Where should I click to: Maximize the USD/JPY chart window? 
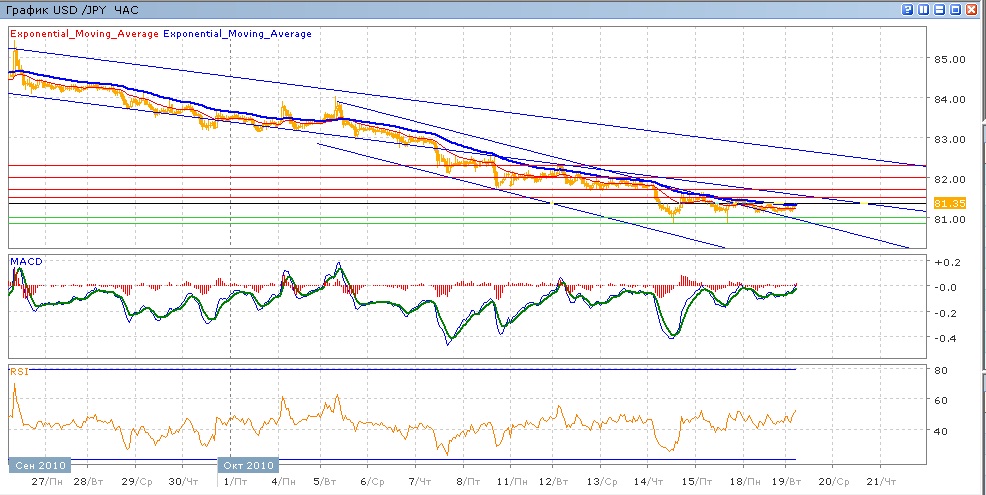coord(955,8)
